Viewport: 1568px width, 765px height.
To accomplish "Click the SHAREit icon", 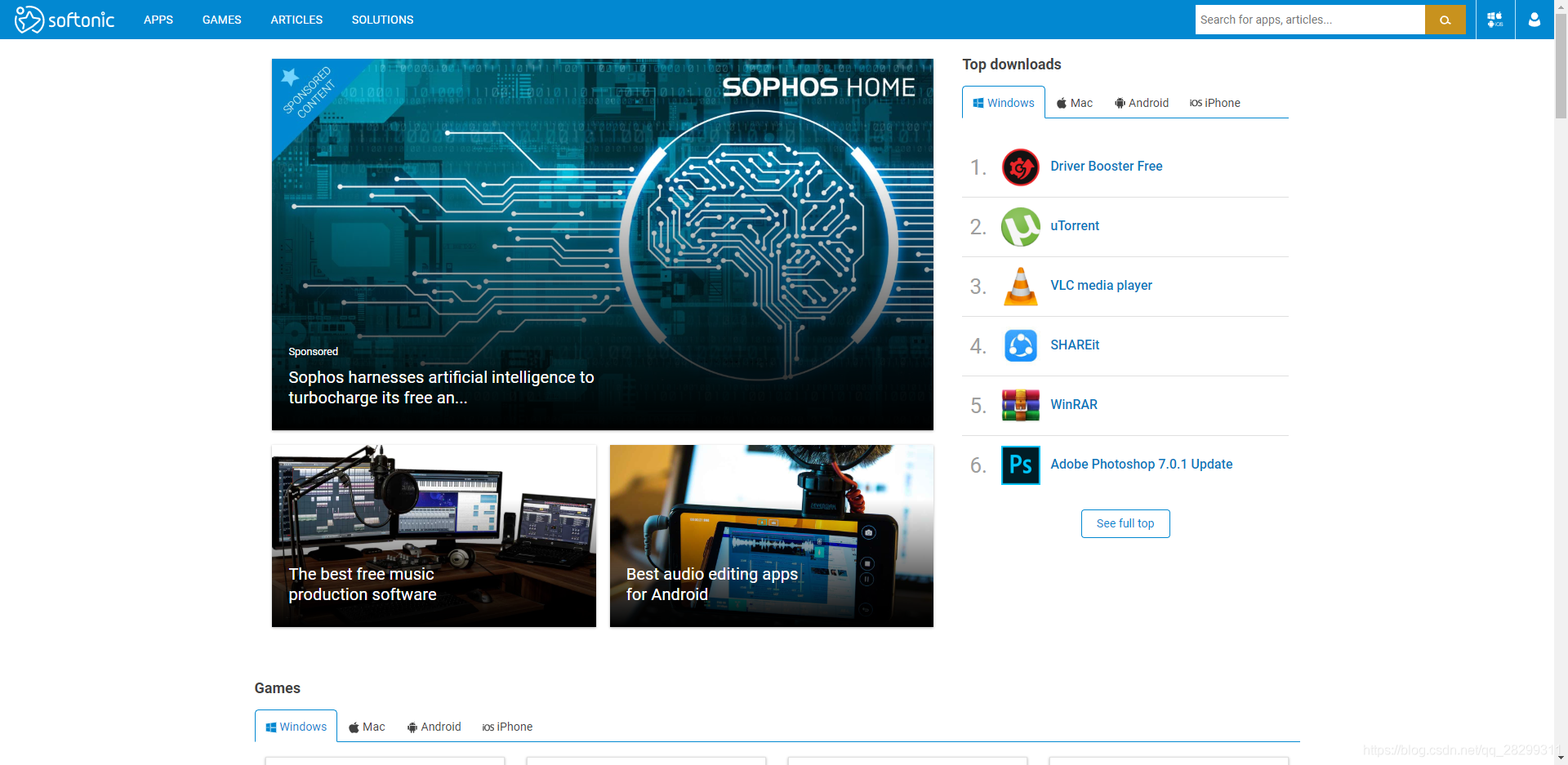I will click(x=1020, y=346).
